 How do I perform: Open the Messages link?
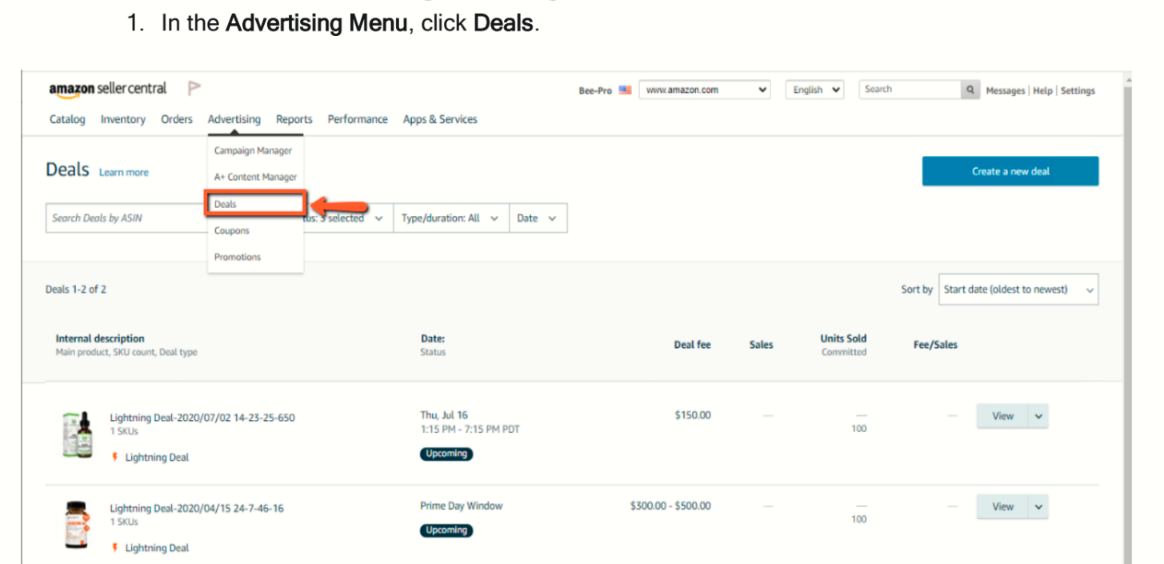coord(1005,91)
